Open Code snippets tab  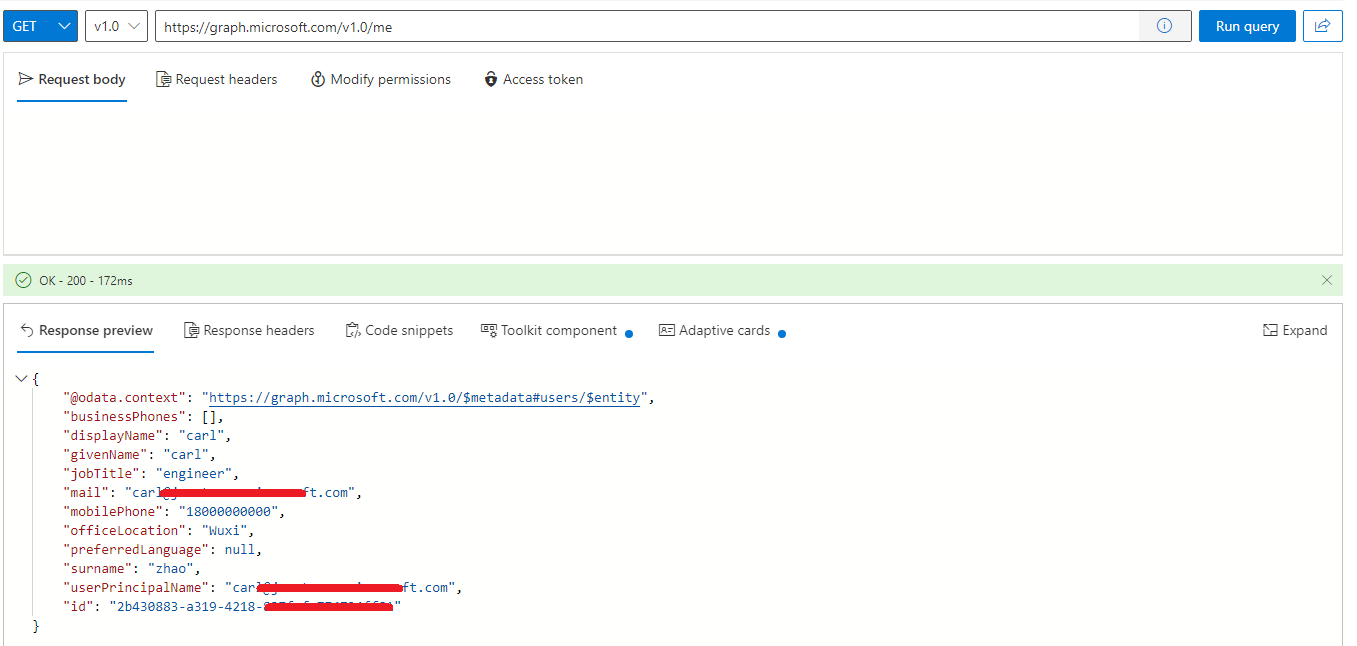click(399, 330)
